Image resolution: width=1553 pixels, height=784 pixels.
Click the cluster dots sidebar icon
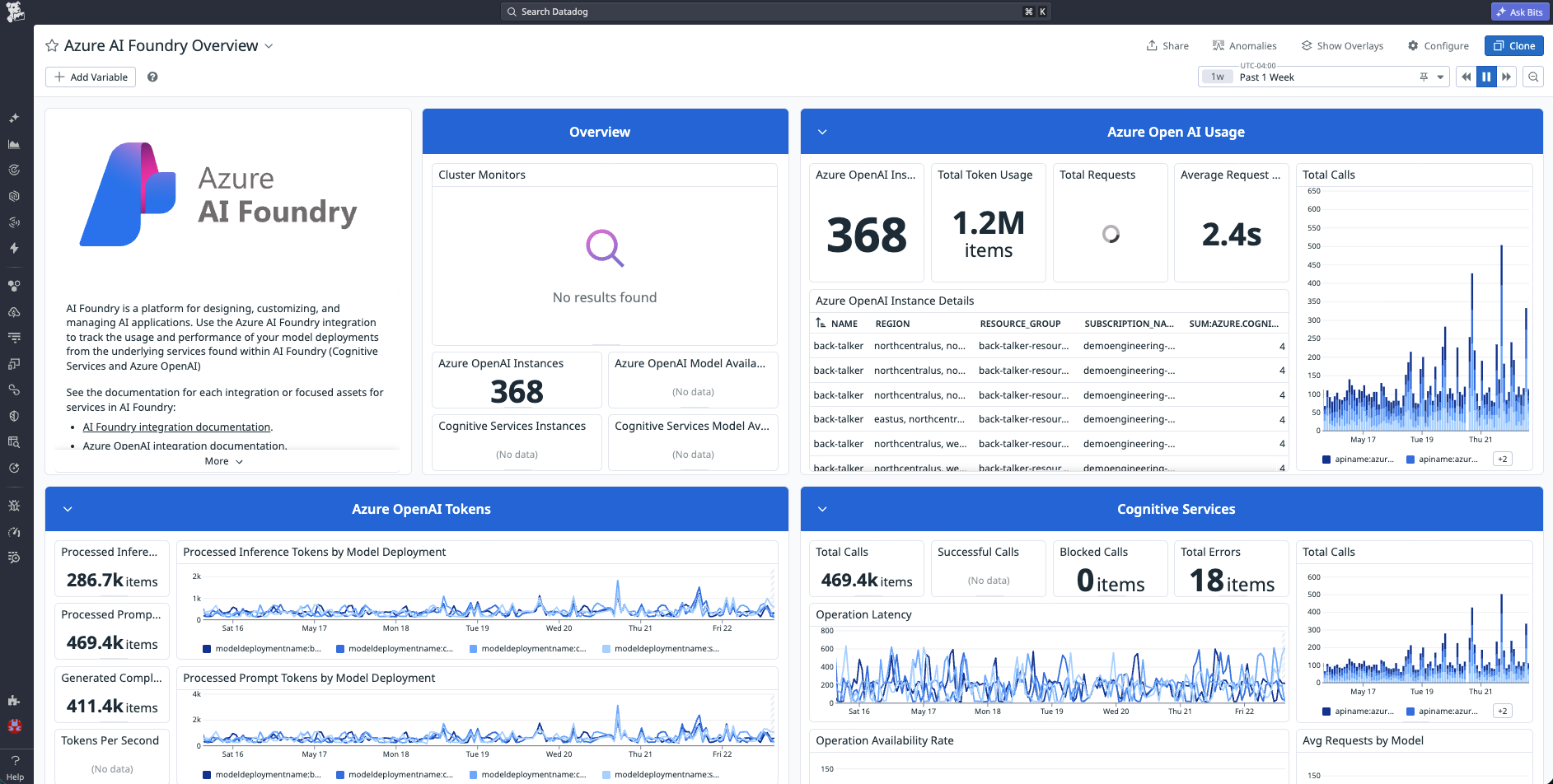(14, 286)
